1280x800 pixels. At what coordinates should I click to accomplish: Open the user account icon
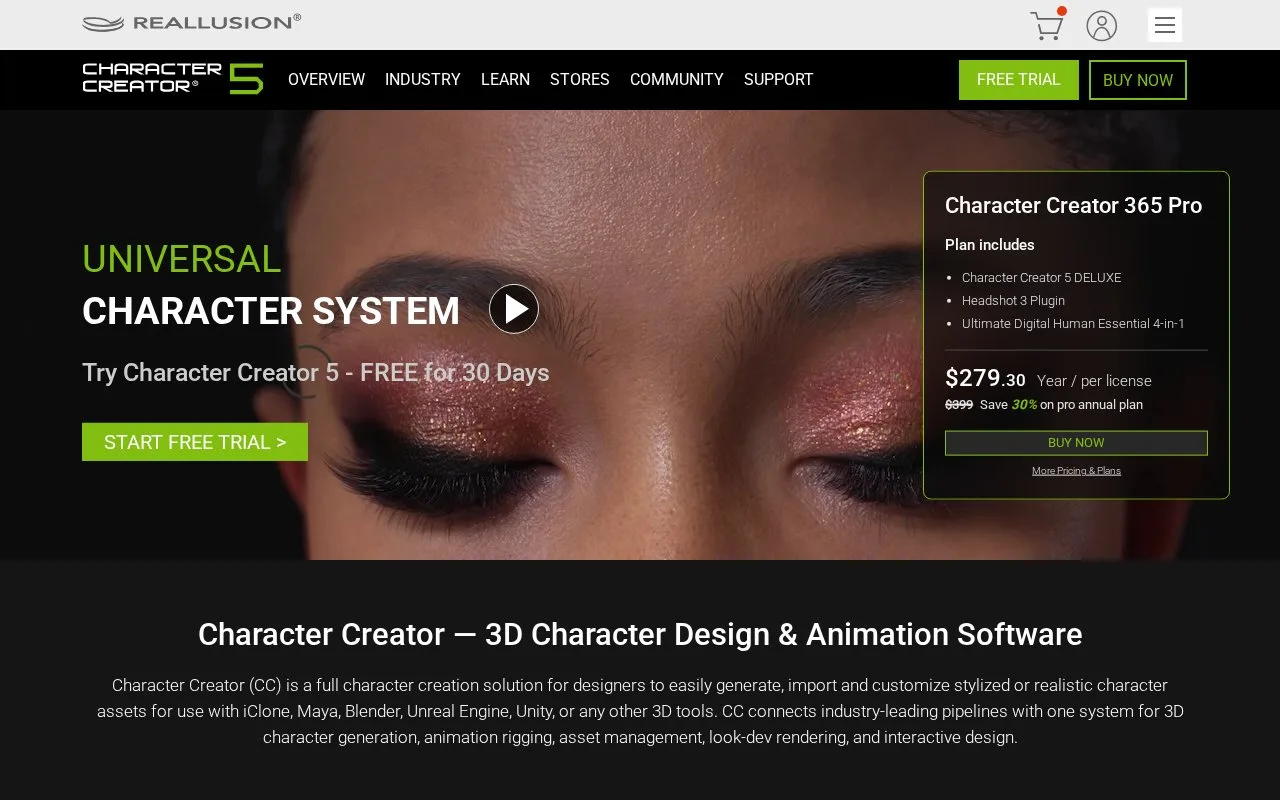1102,25
